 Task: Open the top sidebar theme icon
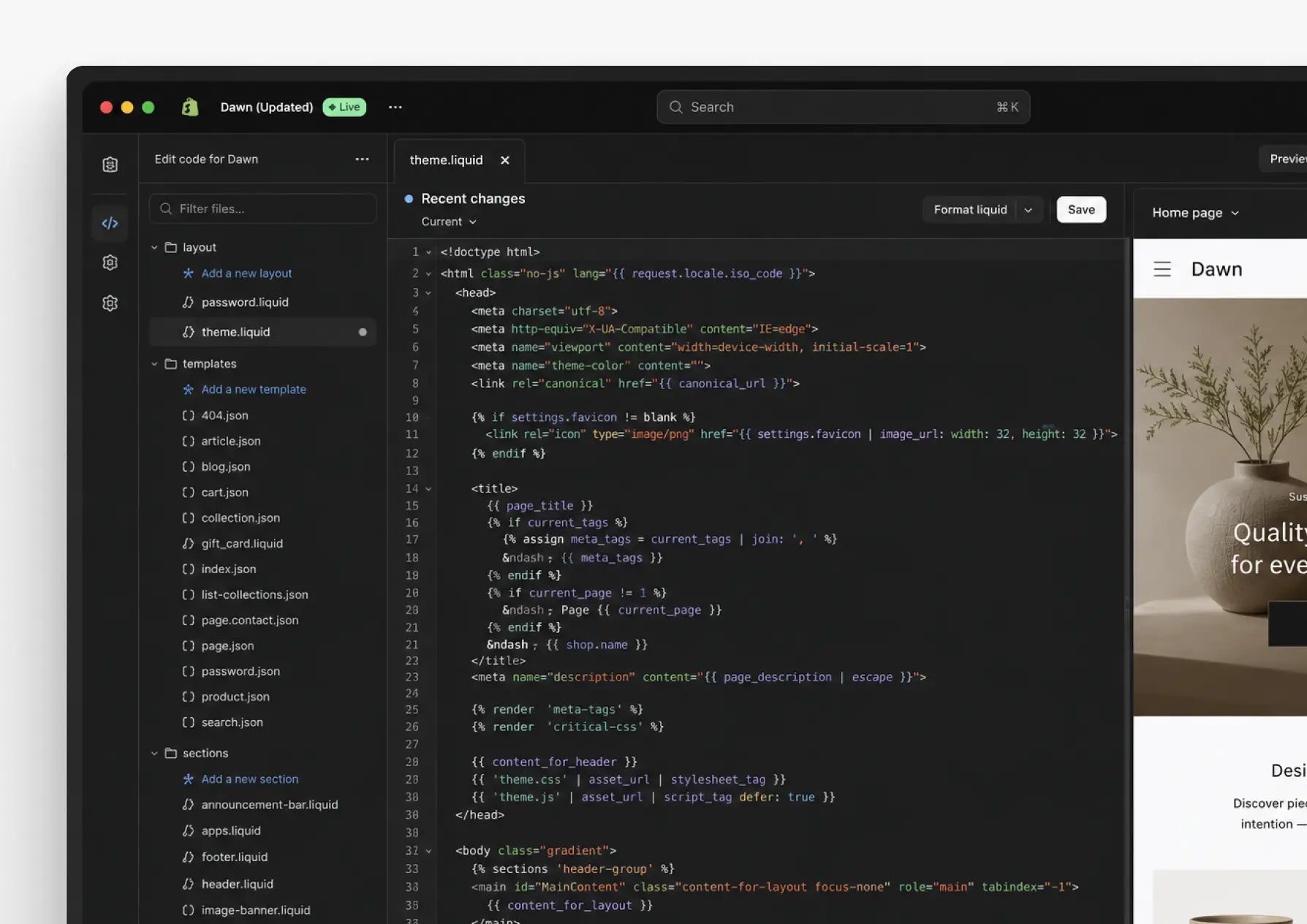110,164
